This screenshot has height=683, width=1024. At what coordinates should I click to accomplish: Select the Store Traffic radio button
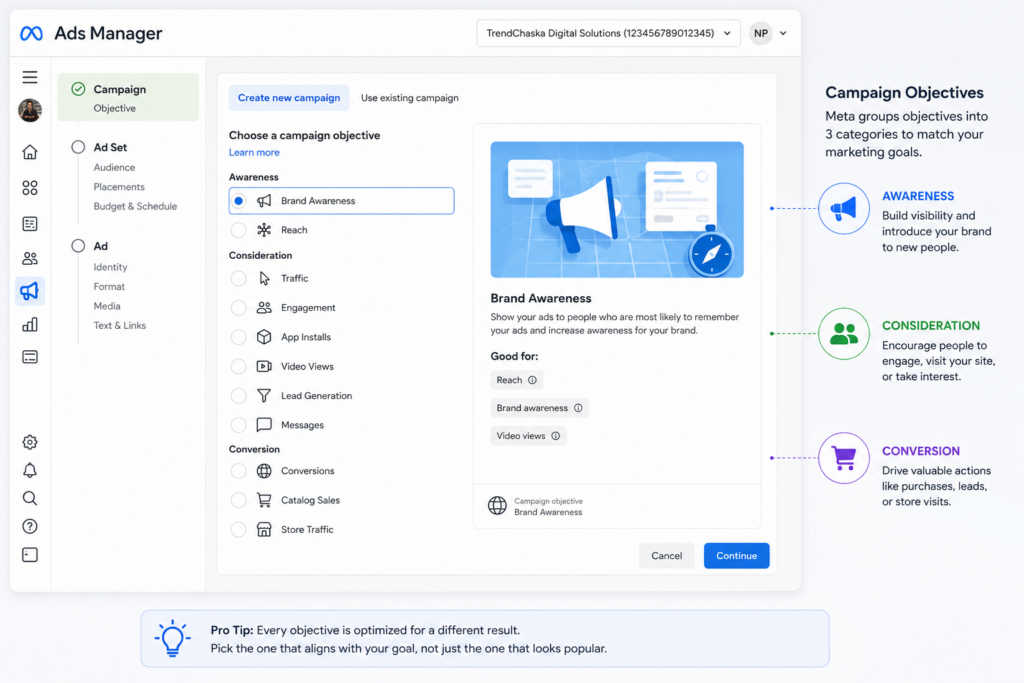tap(239, 530)
